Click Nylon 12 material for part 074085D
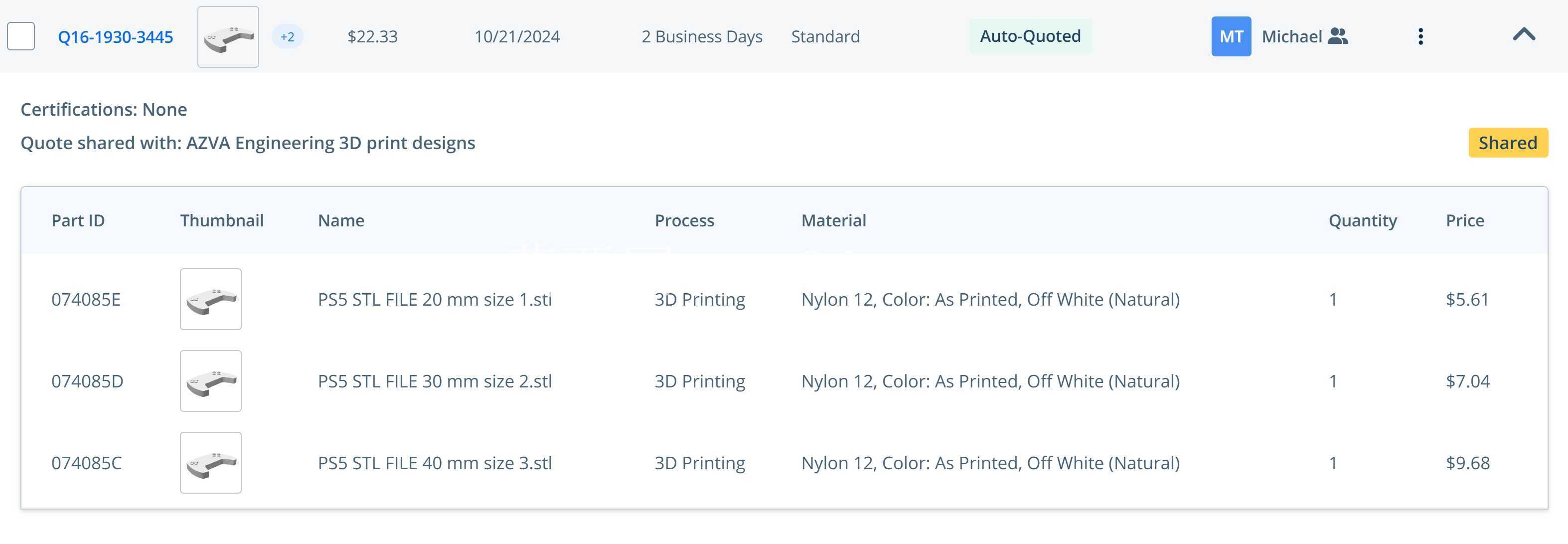Viewport: 1568px width, 544px height. (x=990, y=381)
